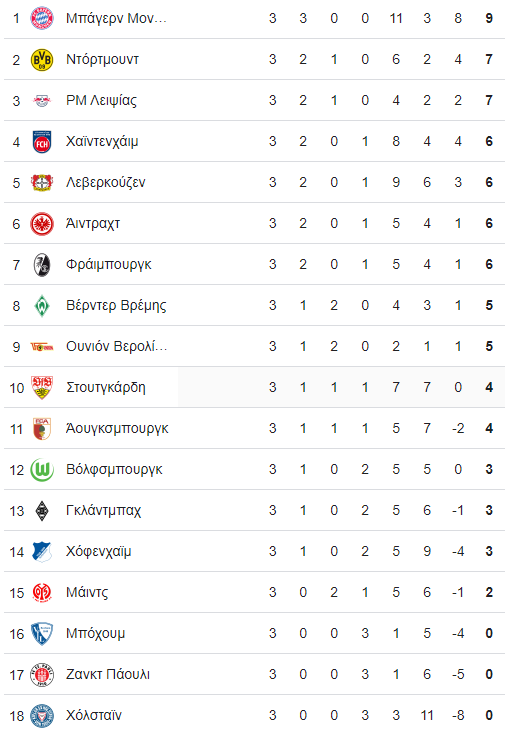Screen dimensions: 505x732
Task: Click the Bayern Munich club crest
Action: coord(42,18)
